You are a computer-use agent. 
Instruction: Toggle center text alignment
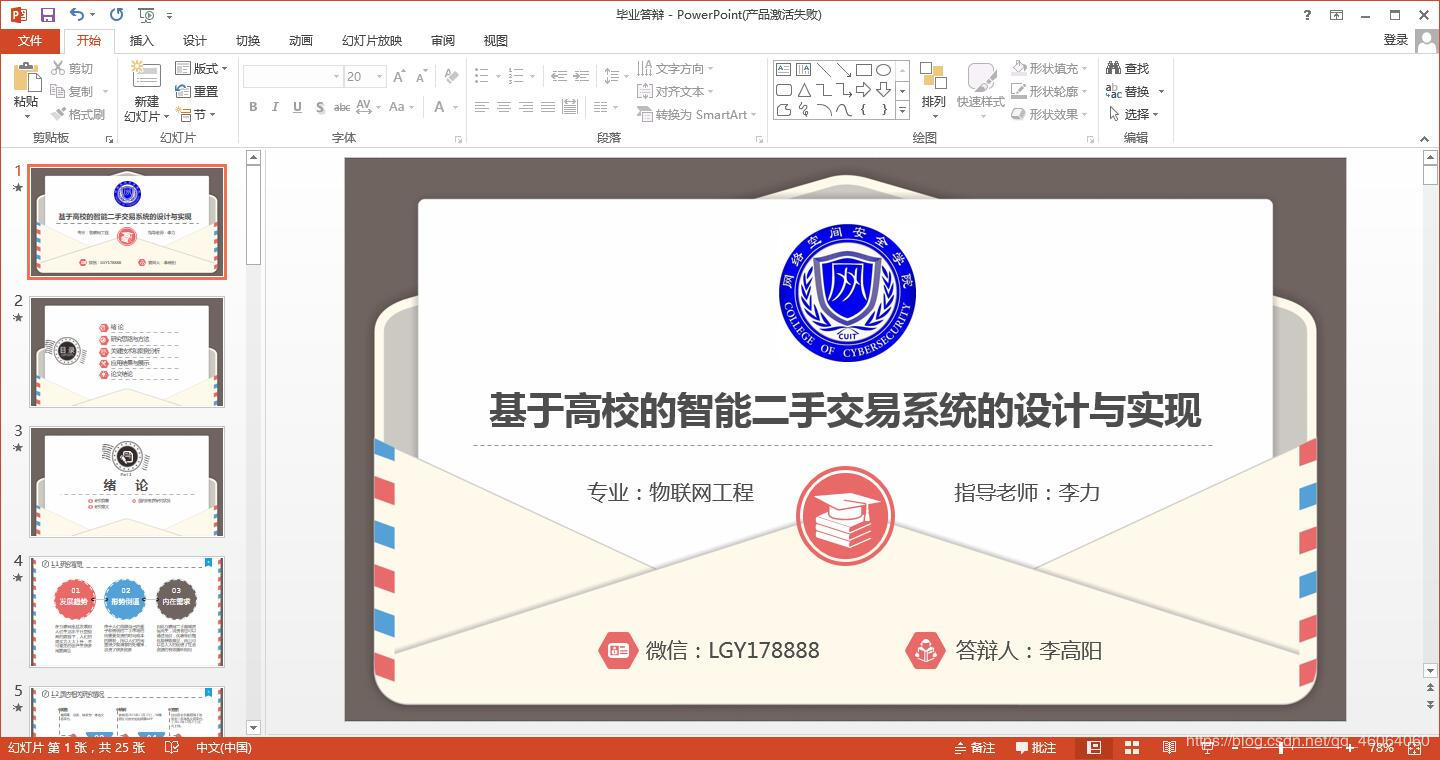[x=503, y=107]
